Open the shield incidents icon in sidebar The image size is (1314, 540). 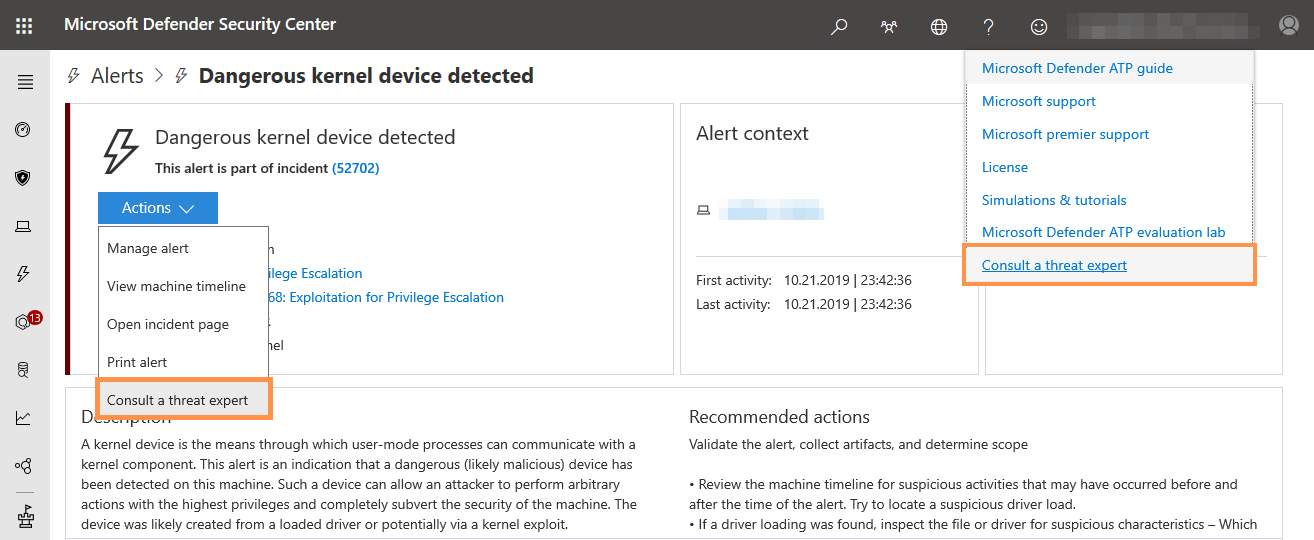click(24, 178)
